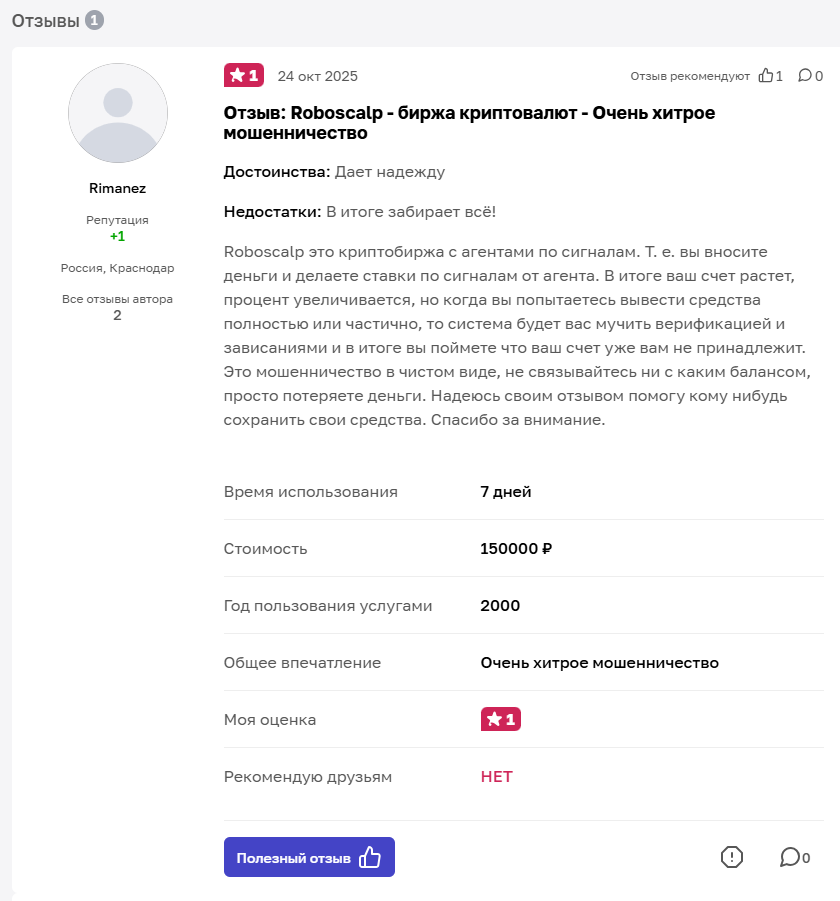840x901 pixels.
Task: Click the location Россия, Краснодар
Action: (x=117, y=268)
